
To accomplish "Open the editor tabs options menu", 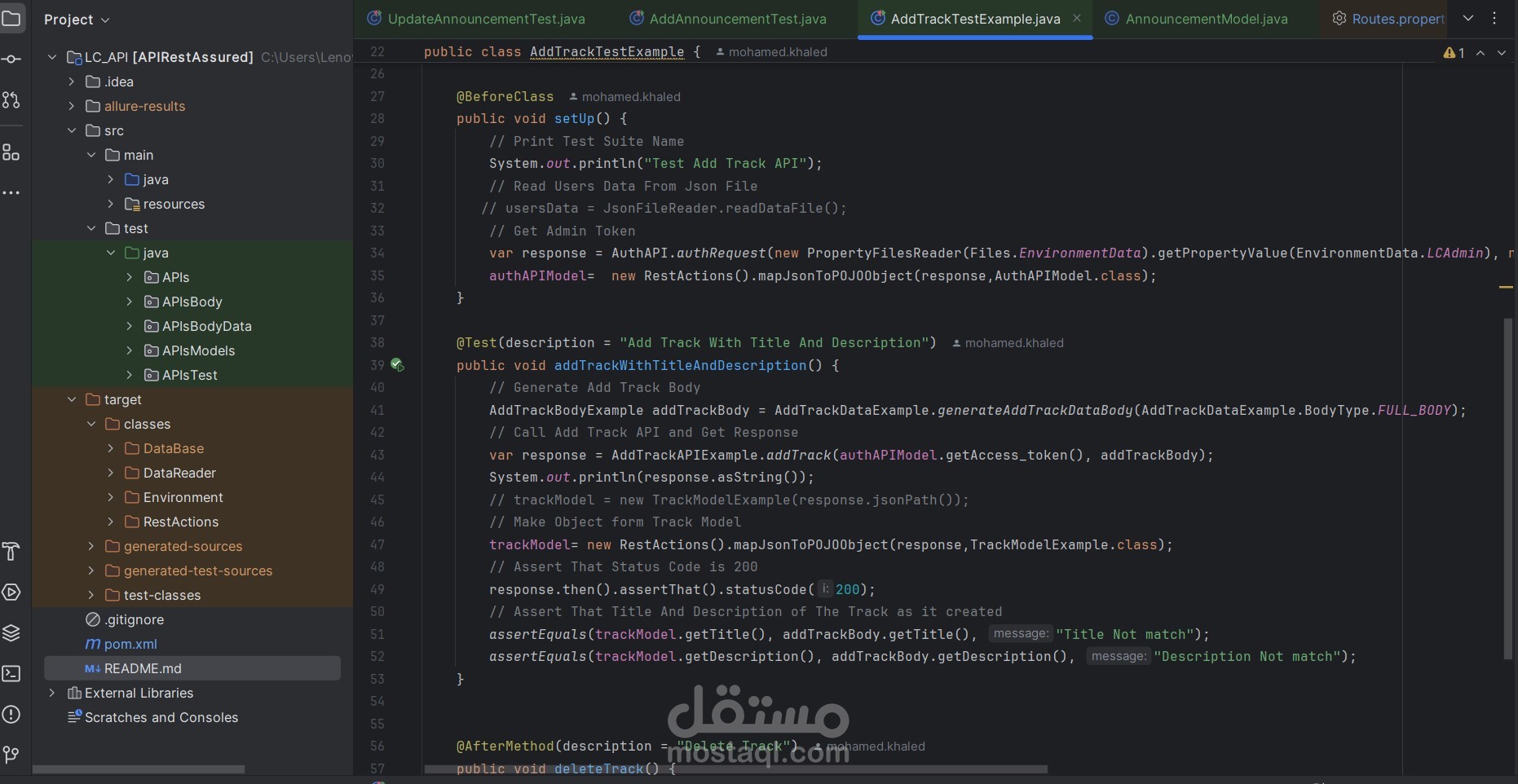I will tap(1494, 18).
